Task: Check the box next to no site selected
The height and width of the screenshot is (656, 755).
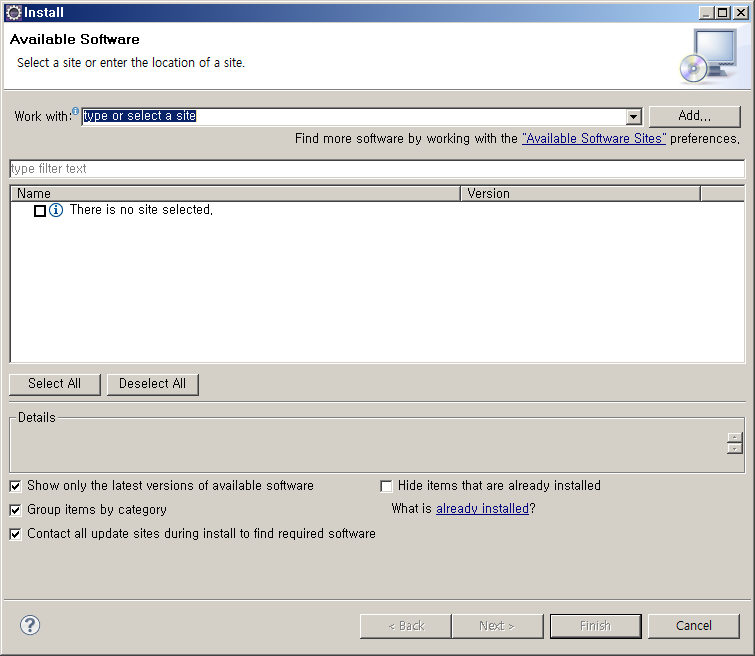Action: [x=40, y=211]
